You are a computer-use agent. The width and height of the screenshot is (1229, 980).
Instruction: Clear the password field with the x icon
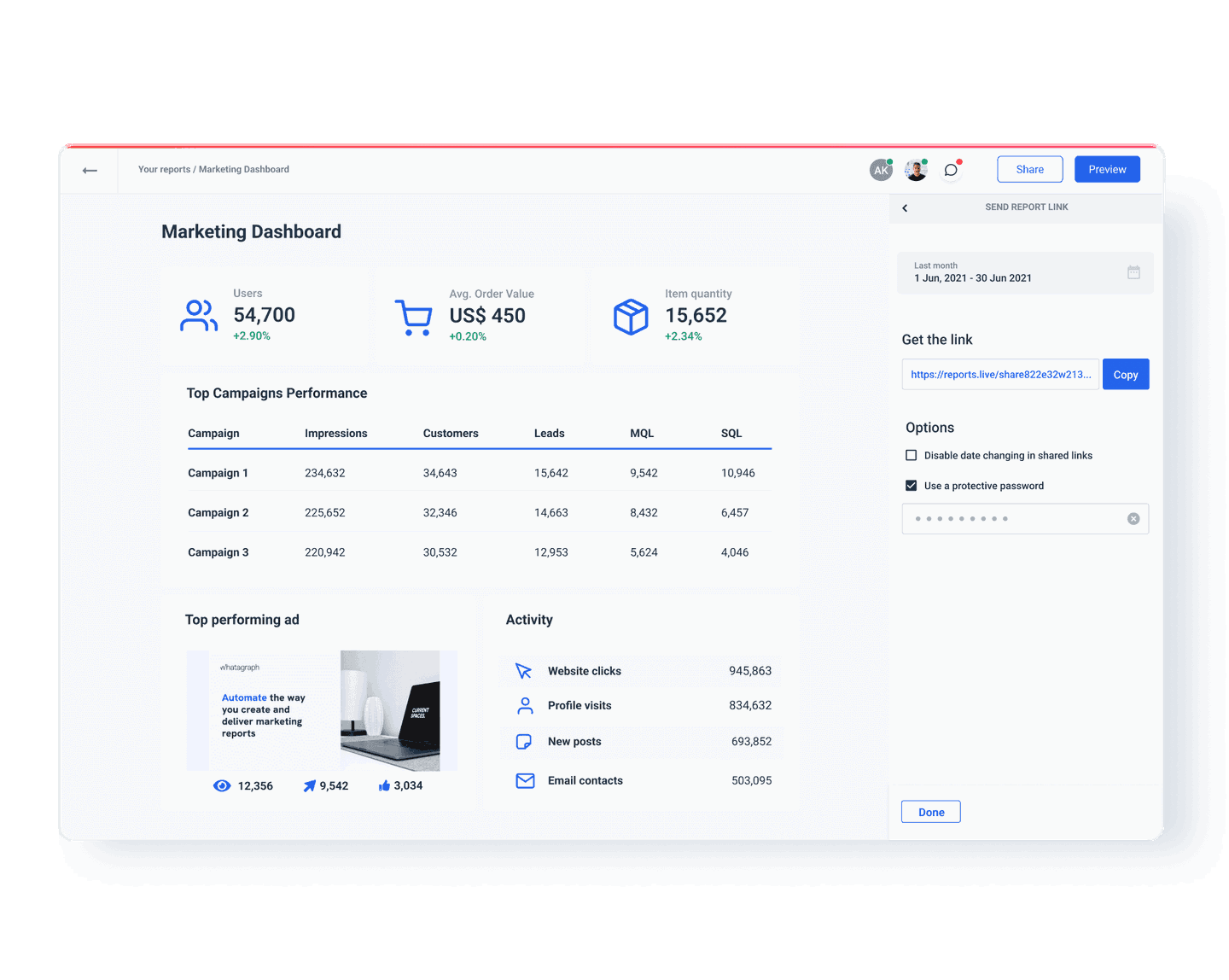(1133, 518)
